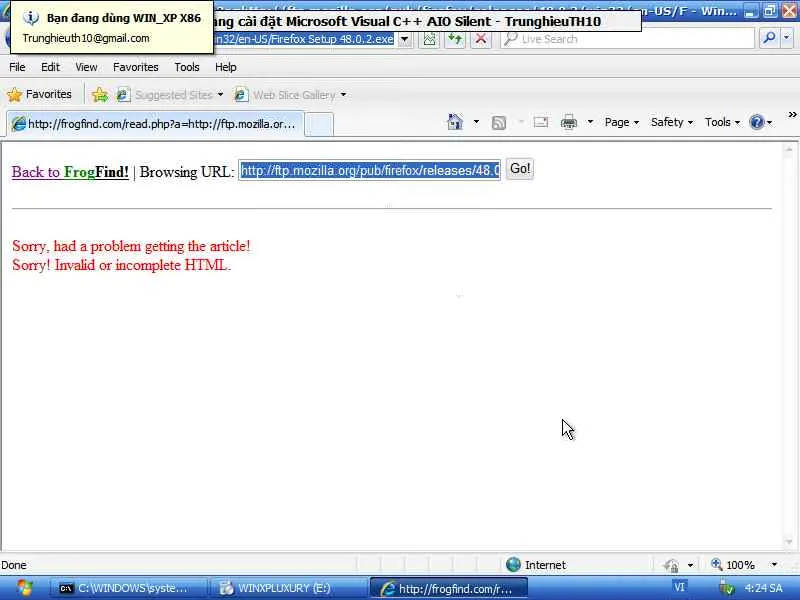Click the system tray shield icon
800x600 pixels.
click(726, 588)
